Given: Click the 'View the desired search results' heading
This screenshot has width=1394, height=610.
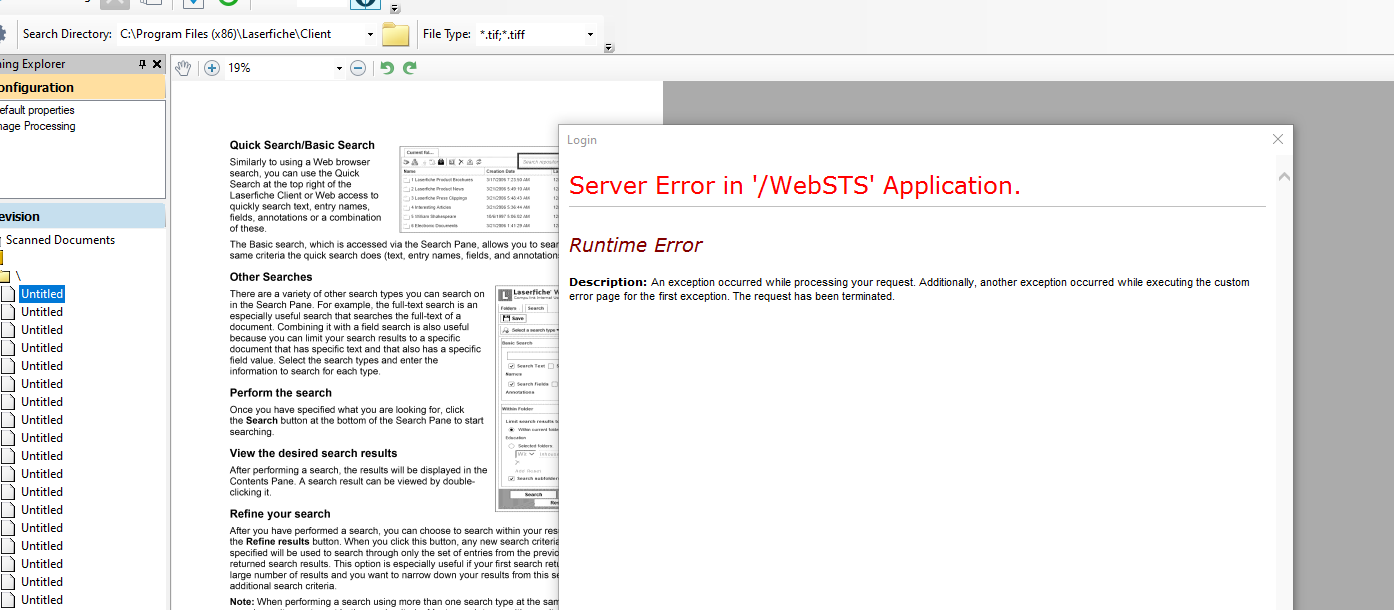Looking at the screenshot, I should [x=314, y=453].
